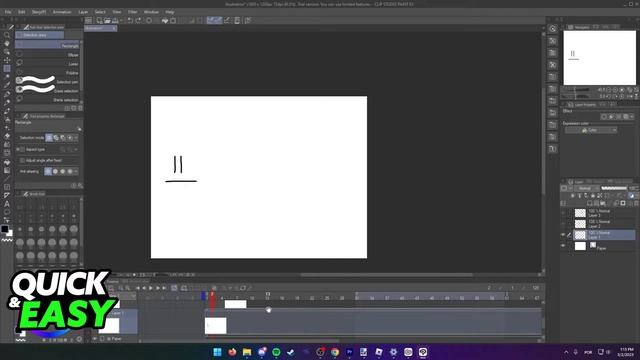Image resolution: width=640 pixels, height=360 pixels.
Task: Open the File menu
Action: 8,12
